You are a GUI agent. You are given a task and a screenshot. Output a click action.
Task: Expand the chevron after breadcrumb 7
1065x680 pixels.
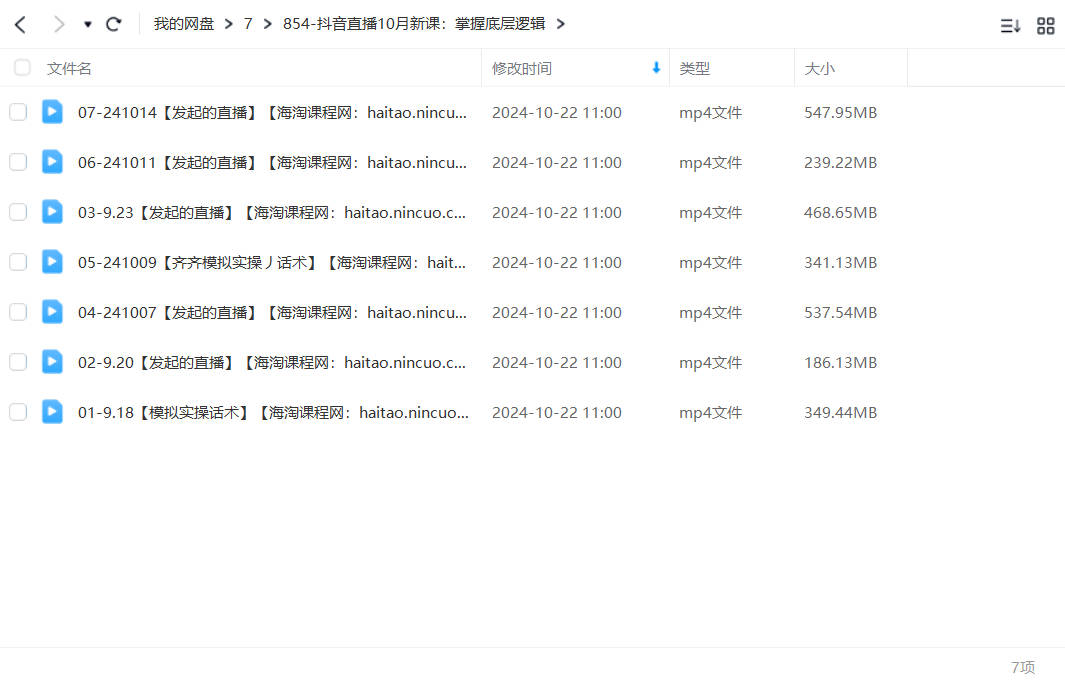click(268, 24)
